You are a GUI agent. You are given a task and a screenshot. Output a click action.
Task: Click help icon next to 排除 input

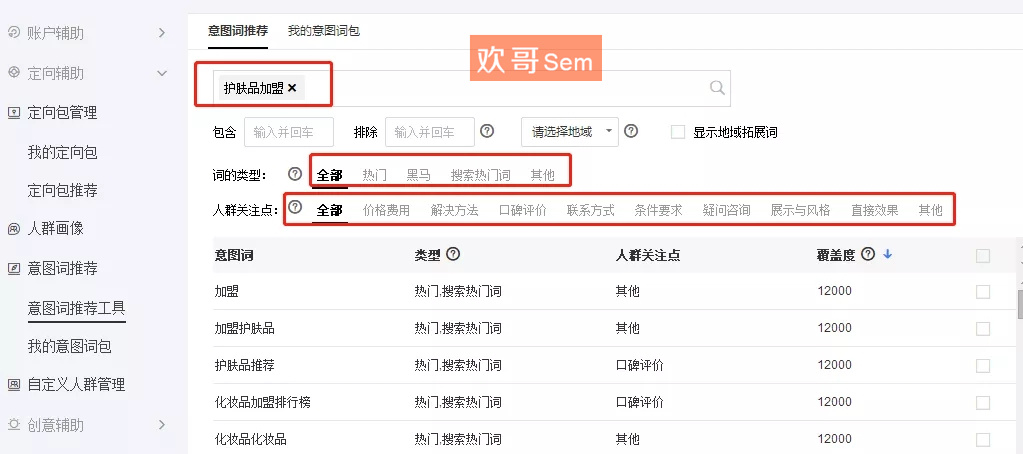point(487,131)
